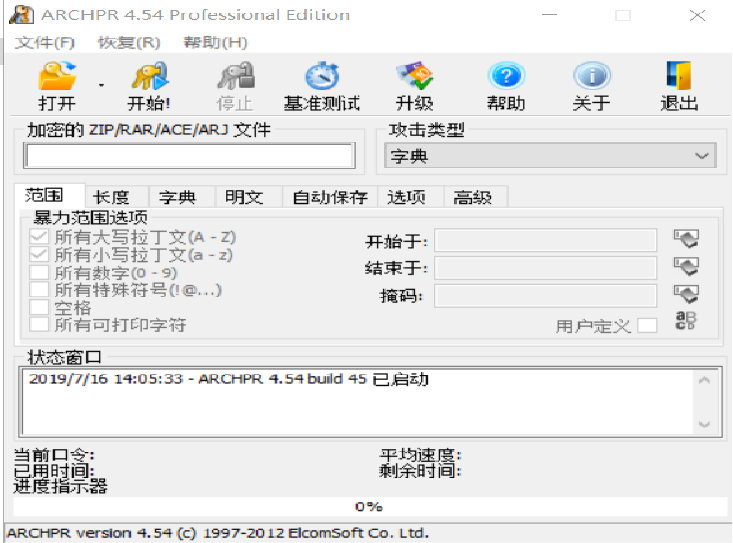733x543 pixels.
Task: Click the icon beside the 掩码 field
Action: pos(686,294)
